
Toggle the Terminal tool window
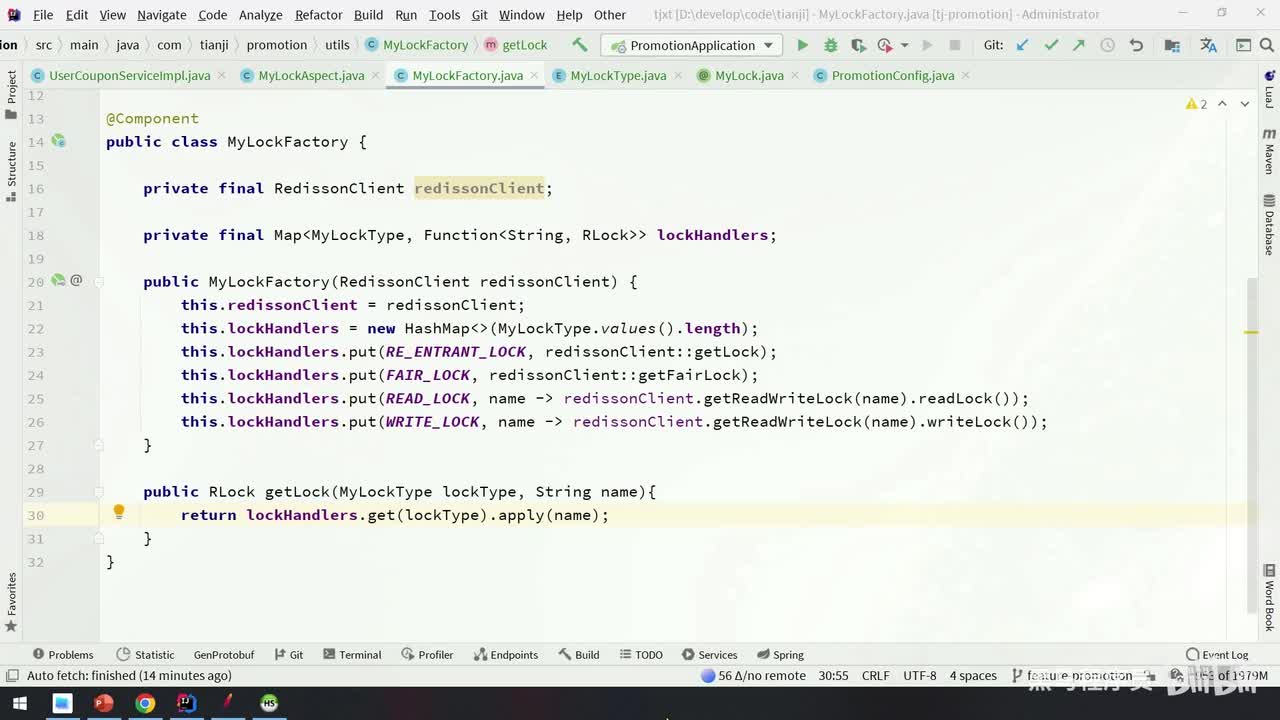(x=352, y=655)
